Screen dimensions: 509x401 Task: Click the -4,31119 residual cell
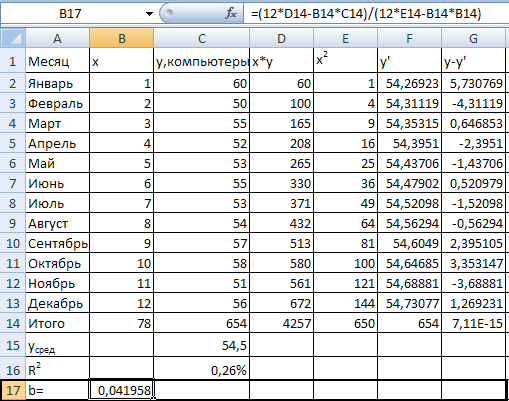click(473, 103)
